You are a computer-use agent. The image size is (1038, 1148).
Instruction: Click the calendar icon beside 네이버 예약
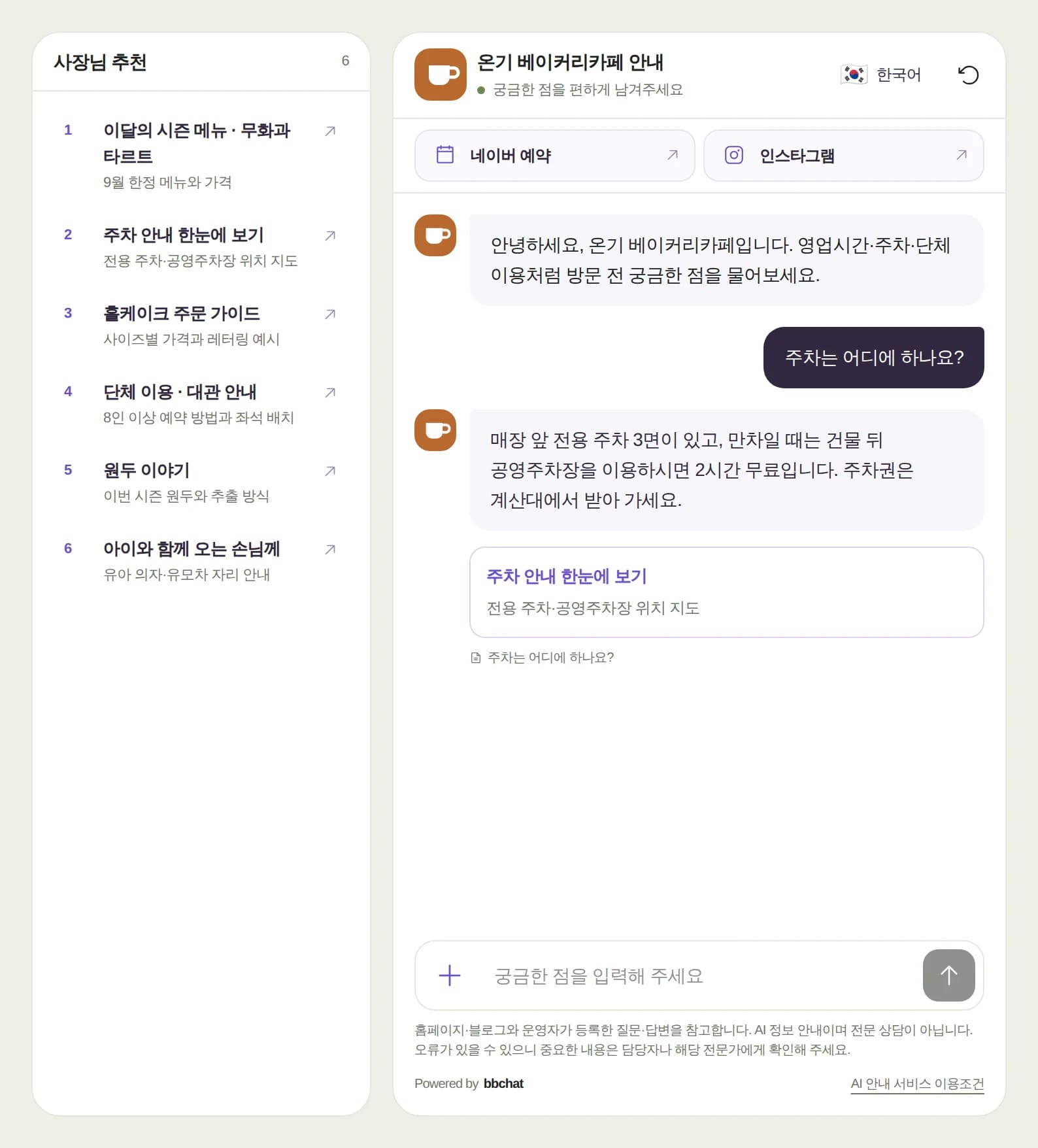[x=445, y=155]
